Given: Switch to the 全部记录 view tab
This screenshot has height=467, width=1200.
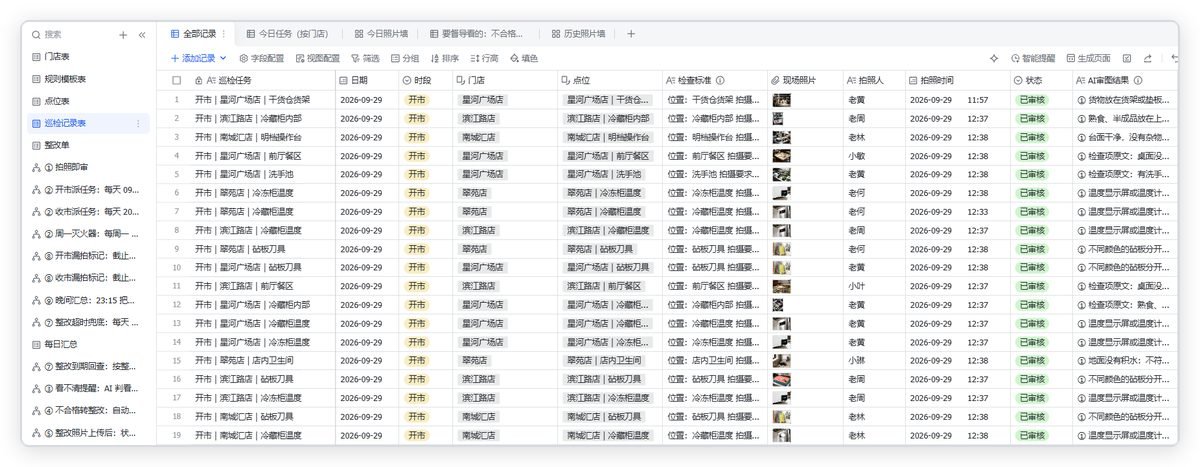Looking at the screenshot, I should tap(193, 33).
